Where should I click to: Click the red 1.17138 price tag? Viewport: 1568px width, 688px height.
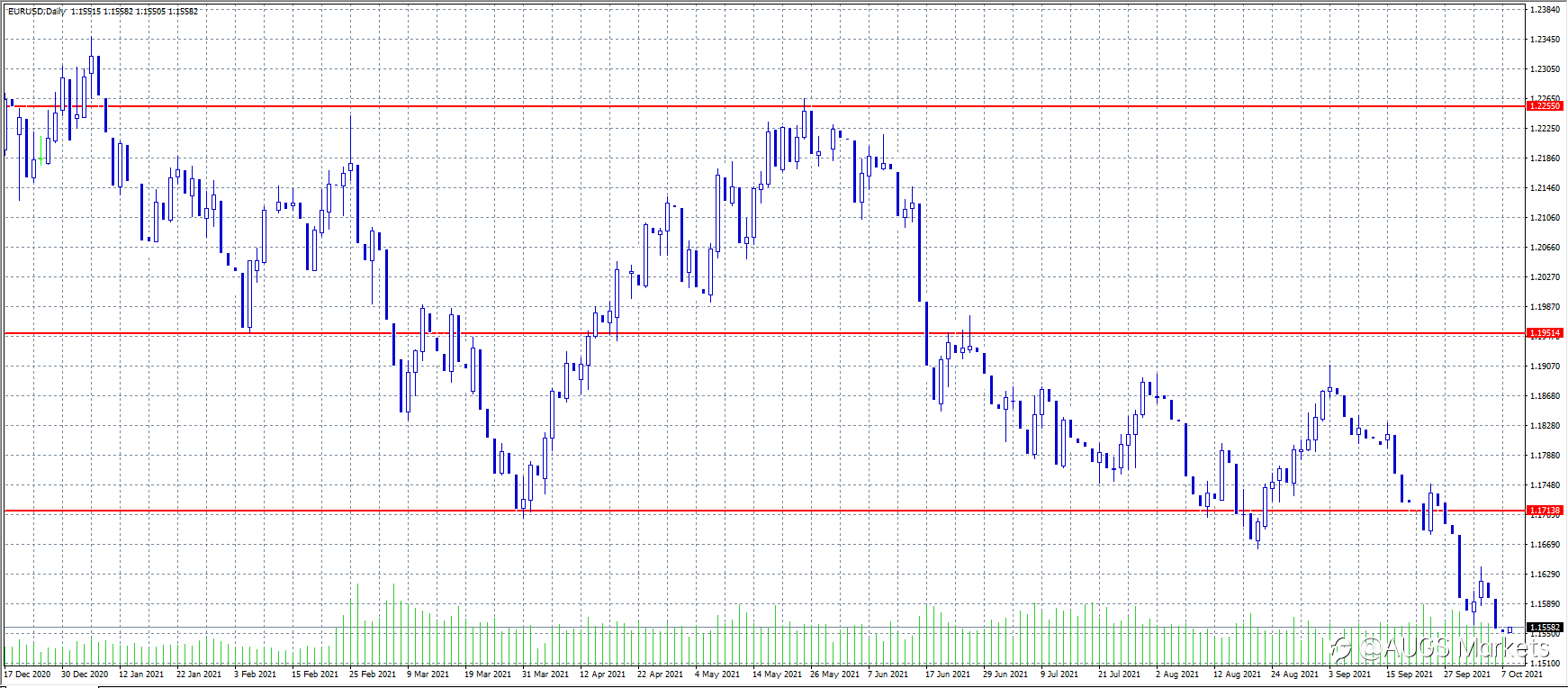coord(1545,511)
